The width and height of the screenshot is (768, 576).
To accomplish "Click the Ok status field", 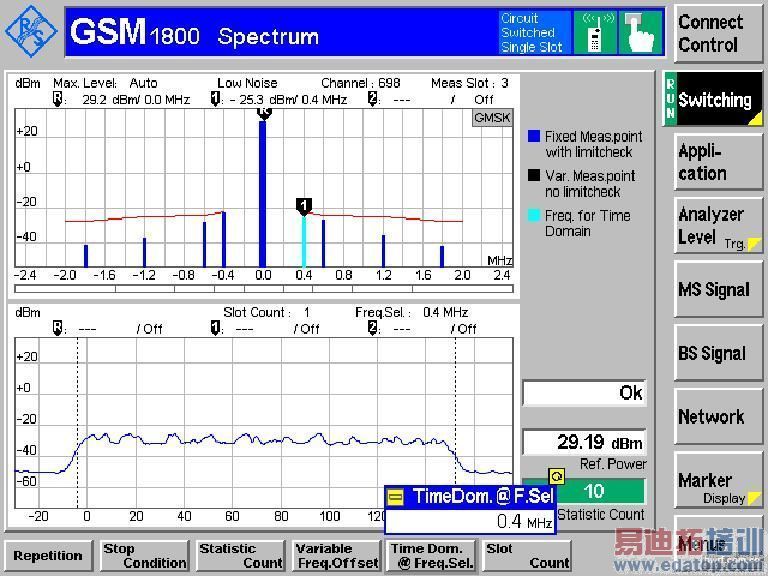I will point(584,393).
